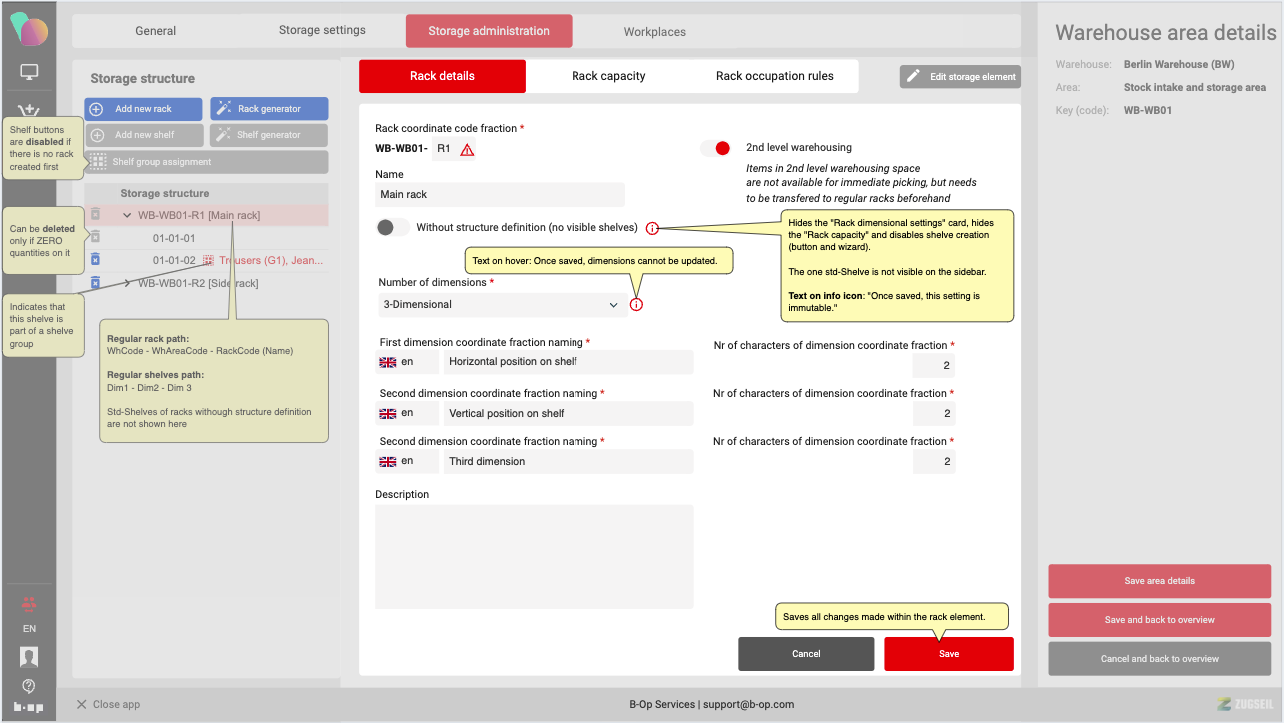The image size is (1284, 723).
Task: Click the shelf group icon beside 01-01-02
Action: [x=208, y=260]
